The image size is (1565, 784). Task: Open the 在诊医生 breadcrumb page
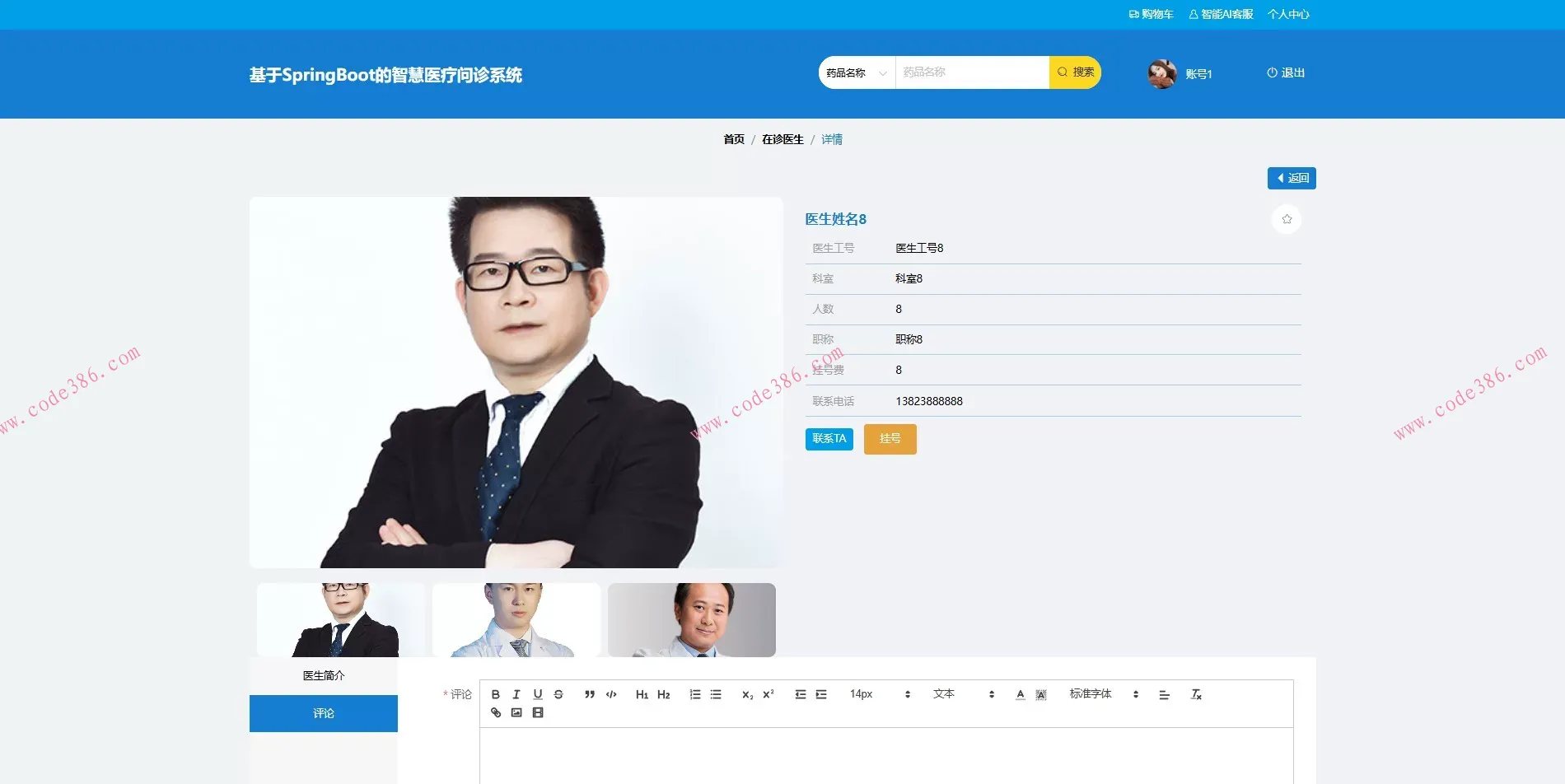click(781, 138)
